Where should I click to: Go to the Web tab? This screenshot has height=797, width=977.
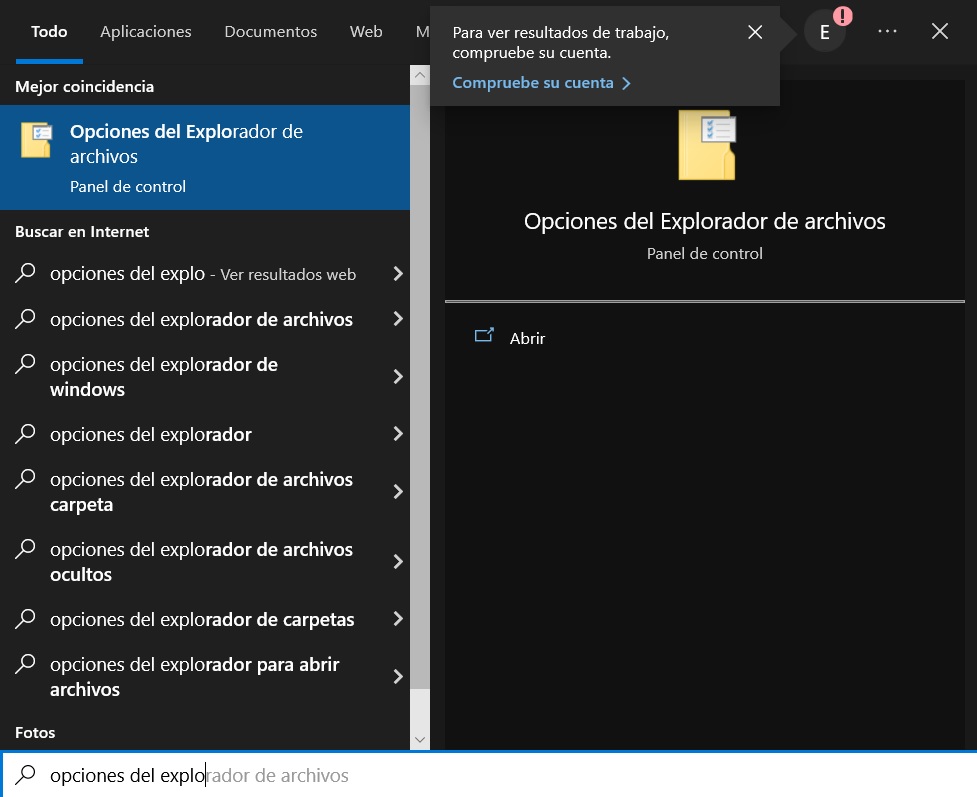click(x=366, y=32)
